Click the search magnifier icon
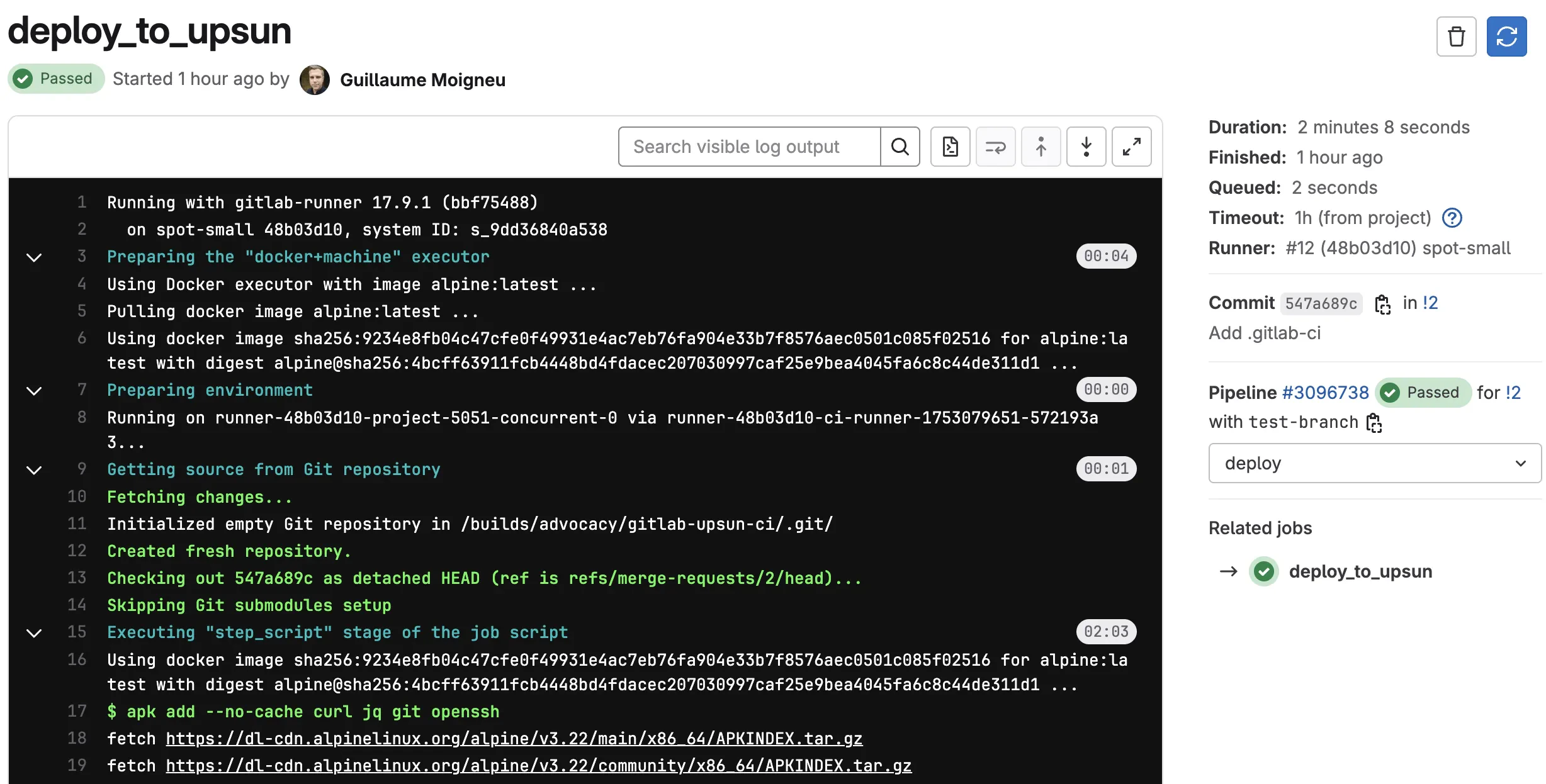This screenshot has height=784, width=1546. (900, 147)
